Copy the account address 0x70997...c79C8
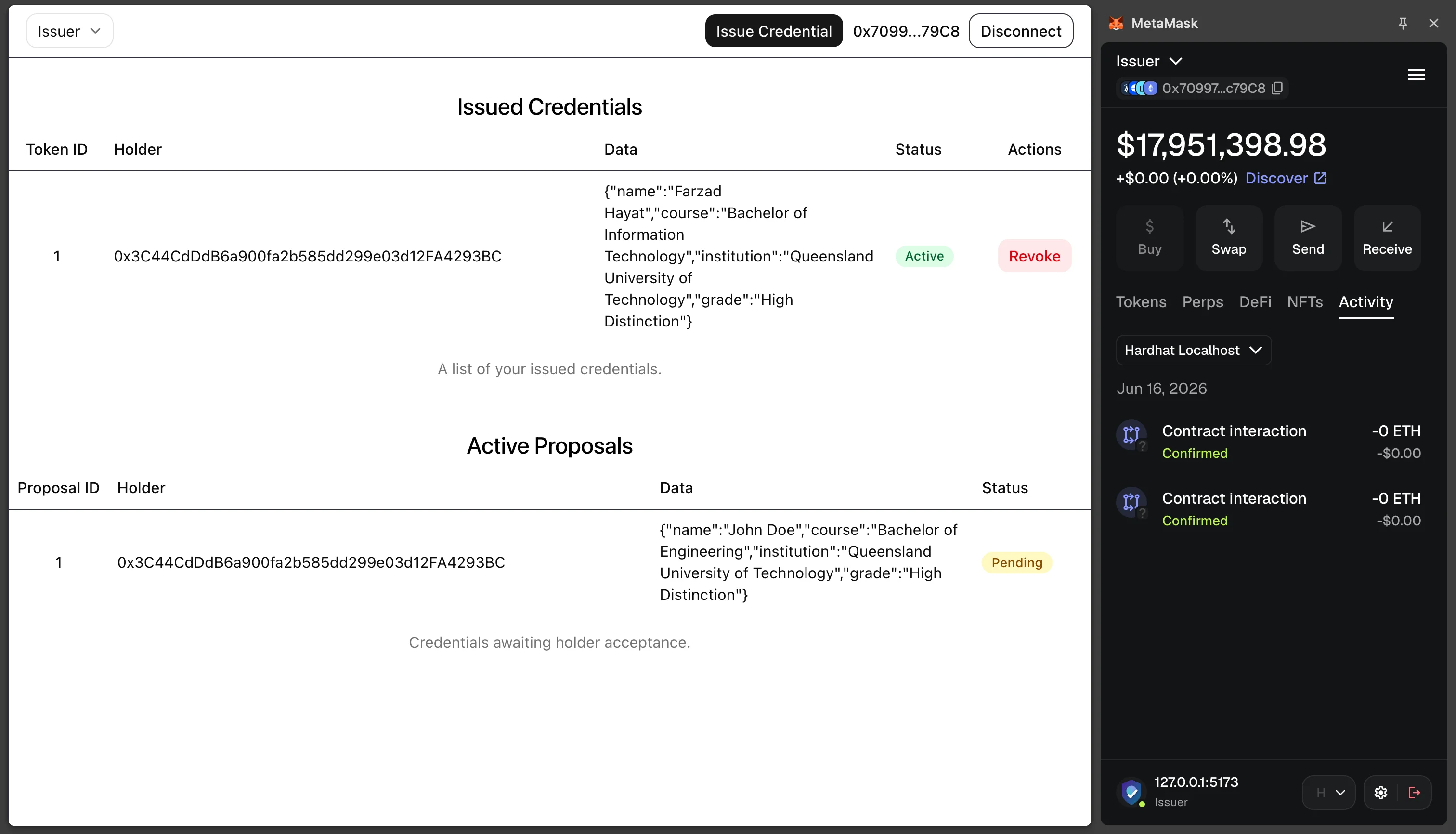 click(x=1277, y=88)
